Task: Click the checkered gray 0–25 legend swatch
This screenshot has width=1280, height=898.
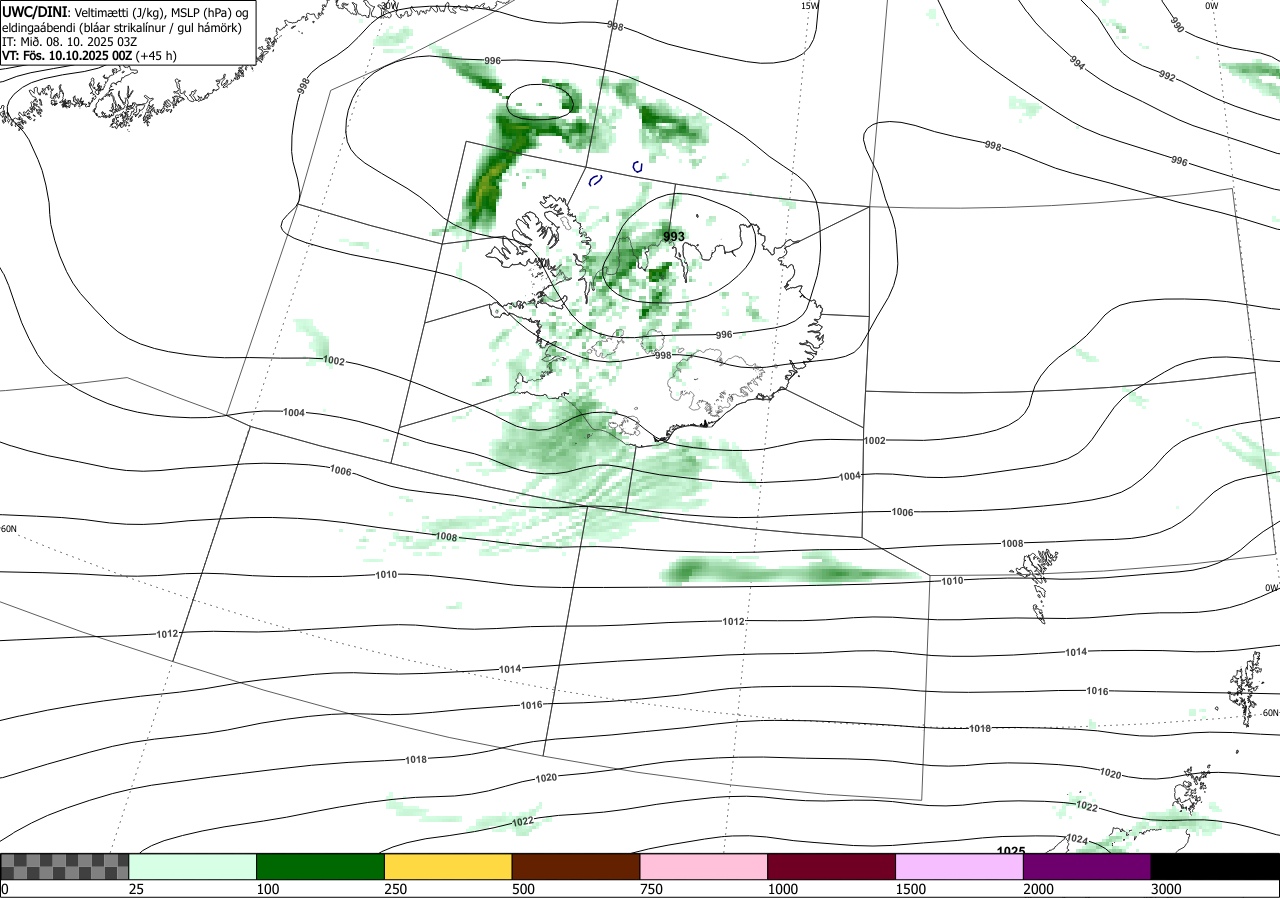Action: click(x=65, y=866)
